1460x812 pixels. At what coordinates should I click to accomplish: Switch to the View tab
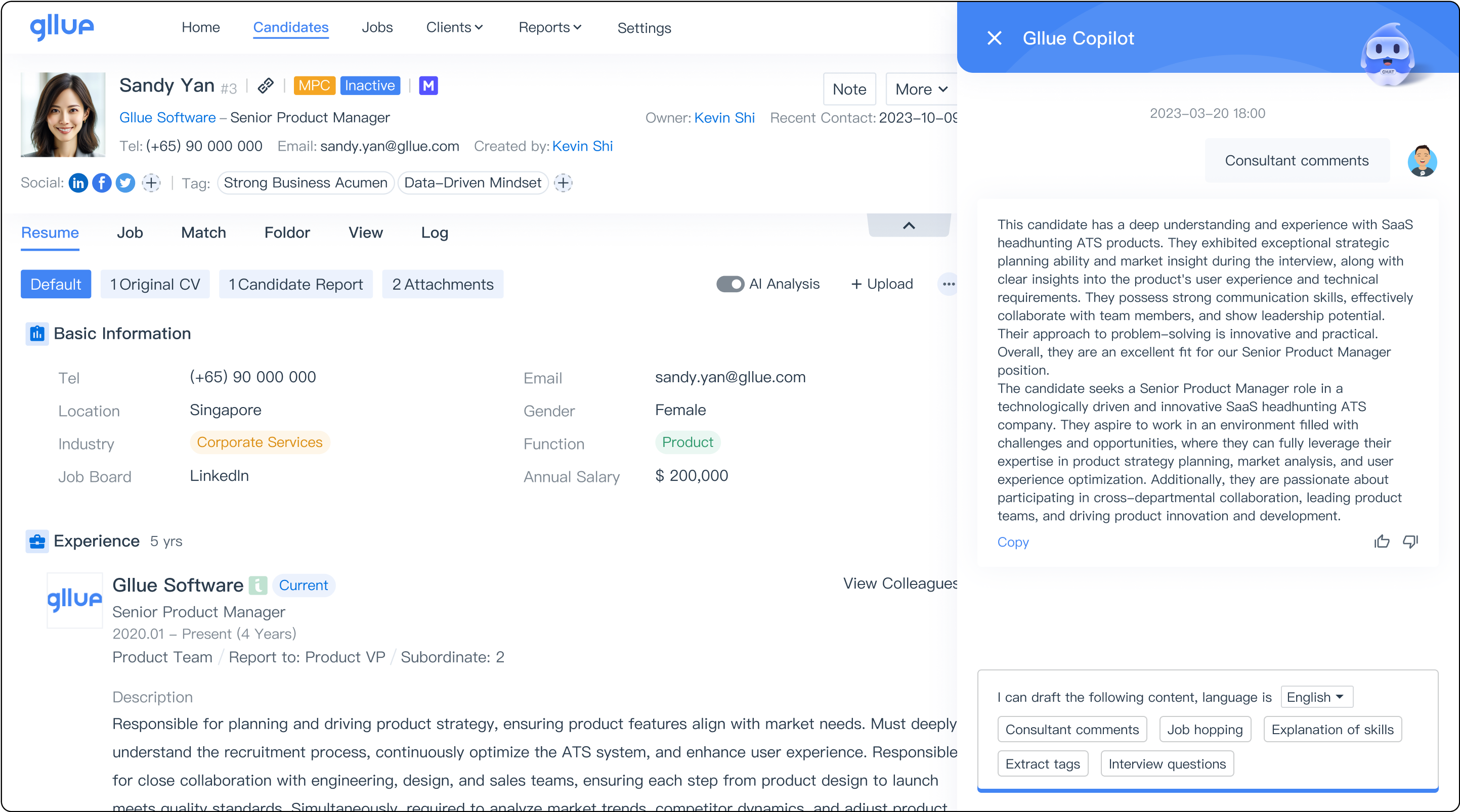(x=366, y=233)
